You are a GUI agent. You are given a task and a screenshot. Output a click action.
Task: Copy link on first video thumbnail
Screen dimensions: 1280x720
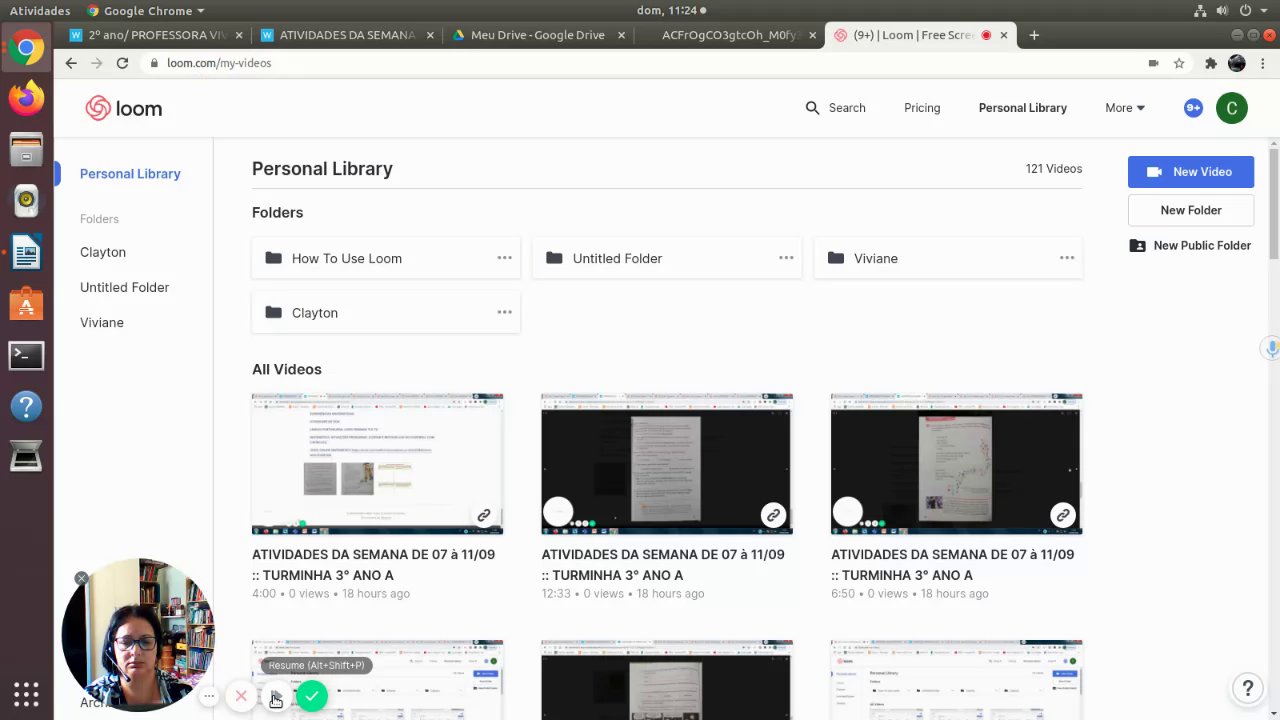(x=484, y=516)
